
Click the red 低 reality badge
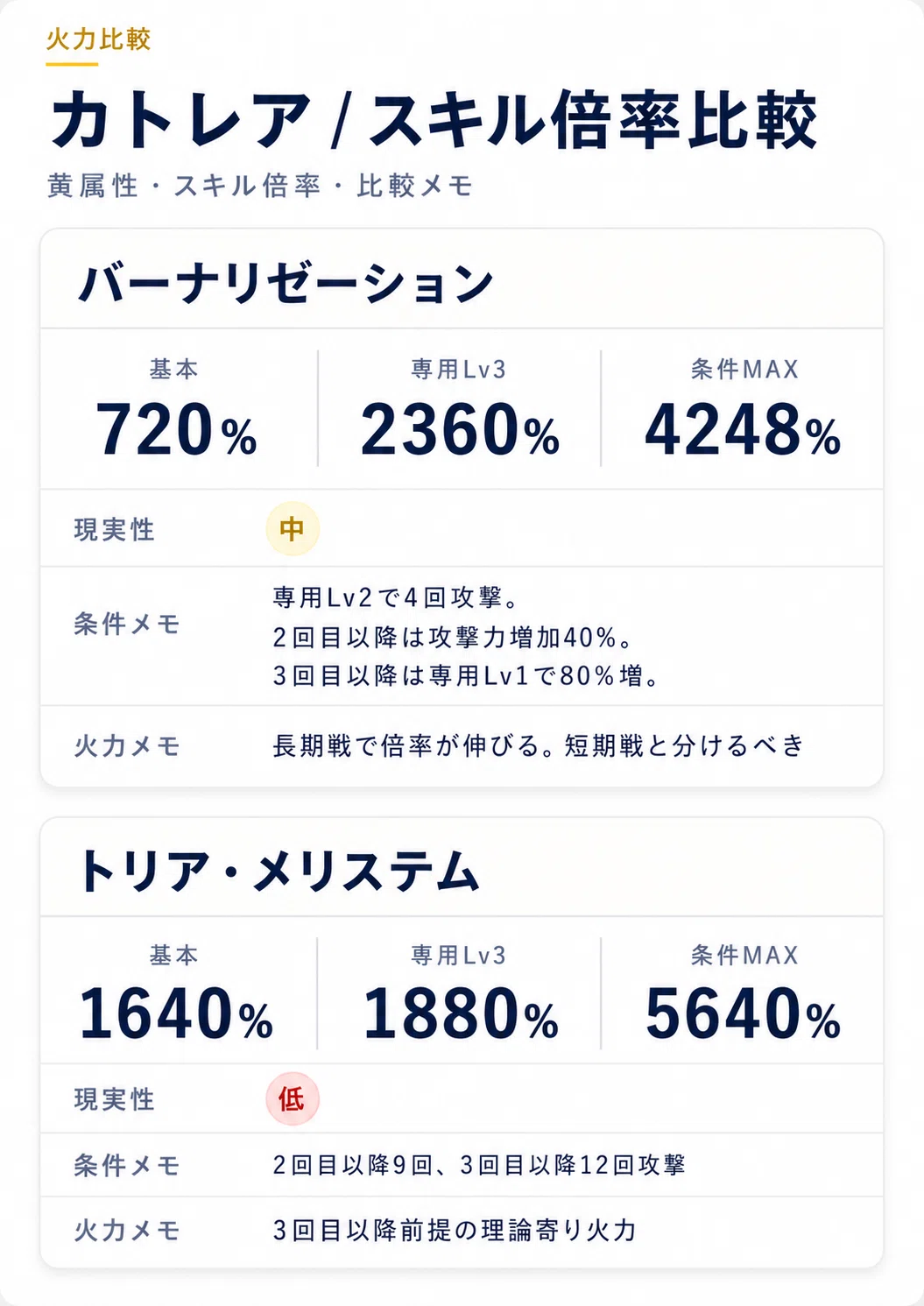pos(292,1098)
